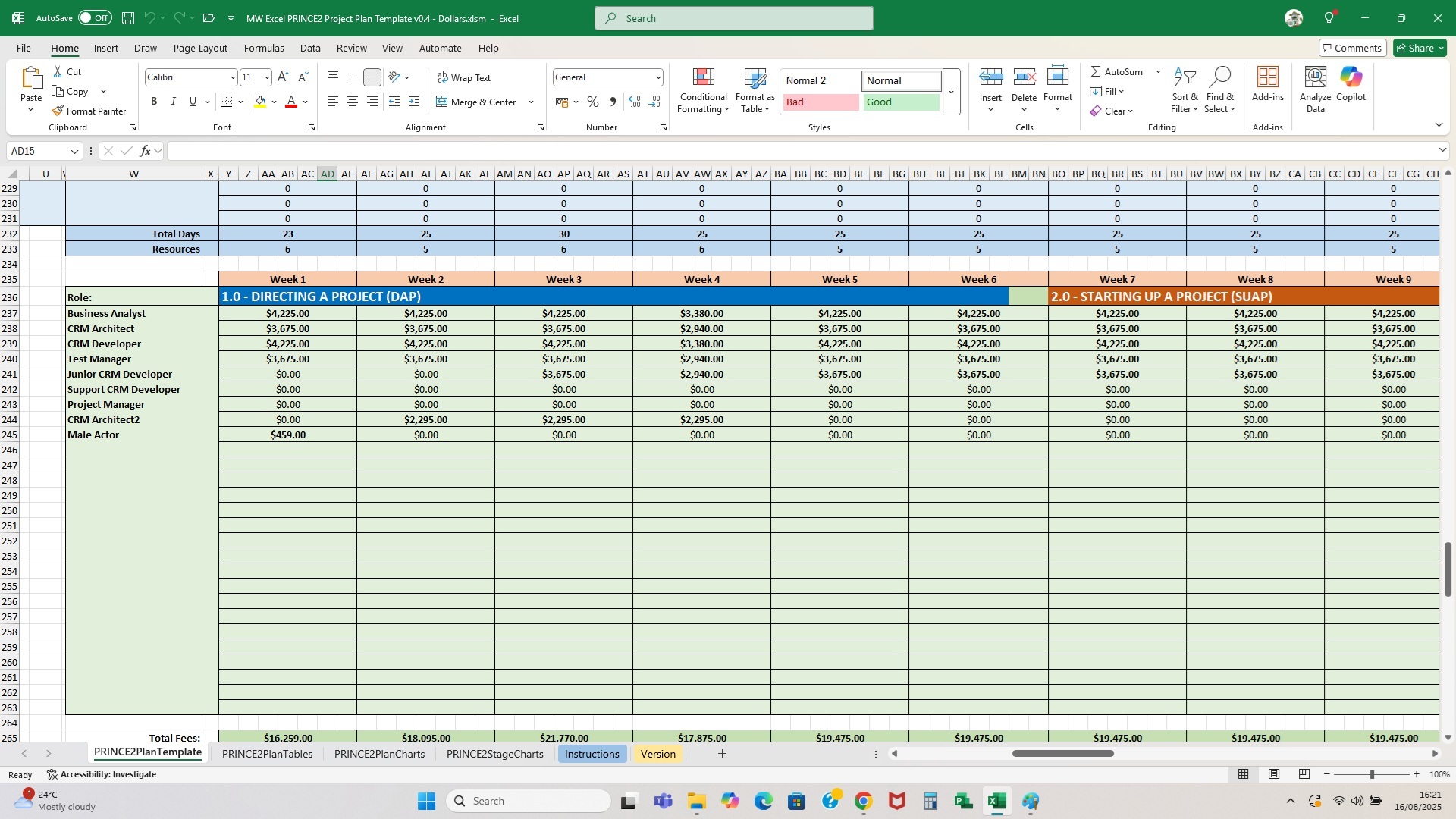The image size is (1456, 819).
Task: Toggle Wrap Text on
Action: (x=463, y=77)
